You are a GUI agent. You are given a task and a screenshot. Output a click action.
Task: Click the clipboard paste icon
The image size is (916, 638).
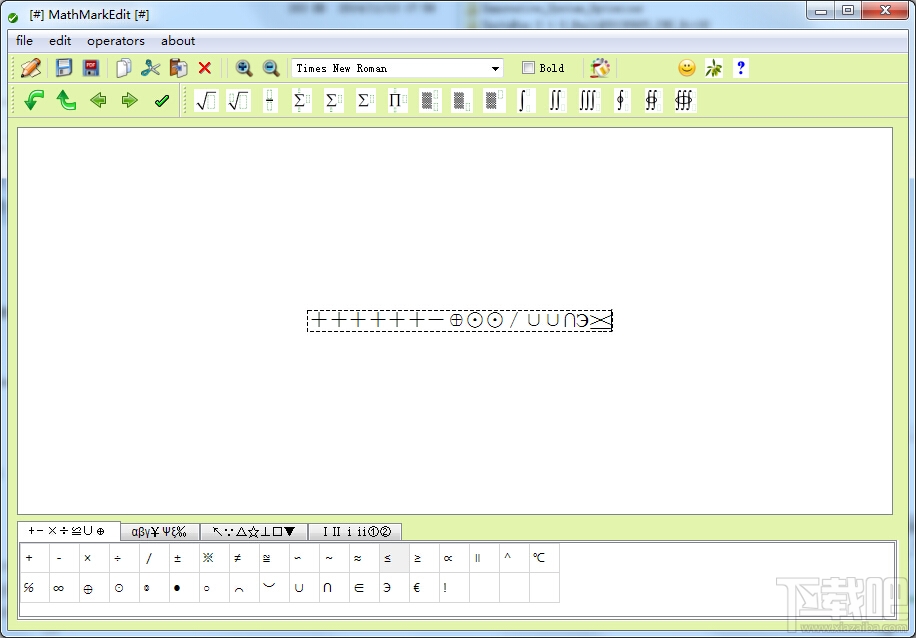coord(178,68)
